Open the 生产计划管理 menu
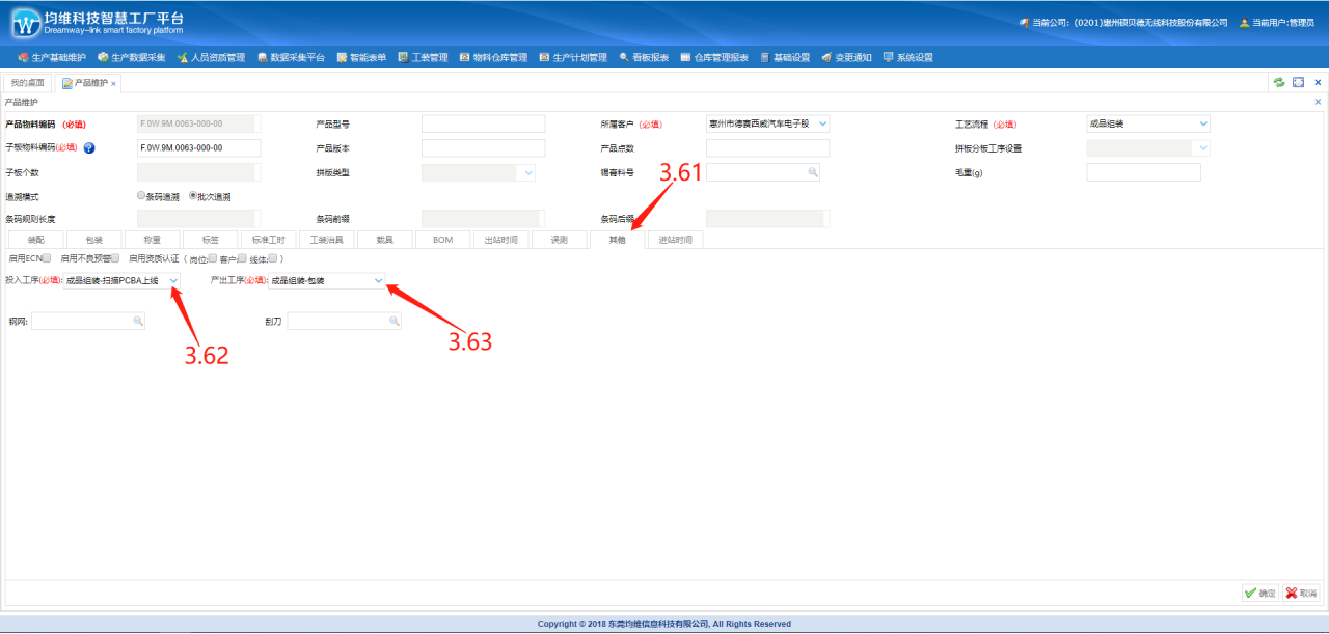 [573, 58]
